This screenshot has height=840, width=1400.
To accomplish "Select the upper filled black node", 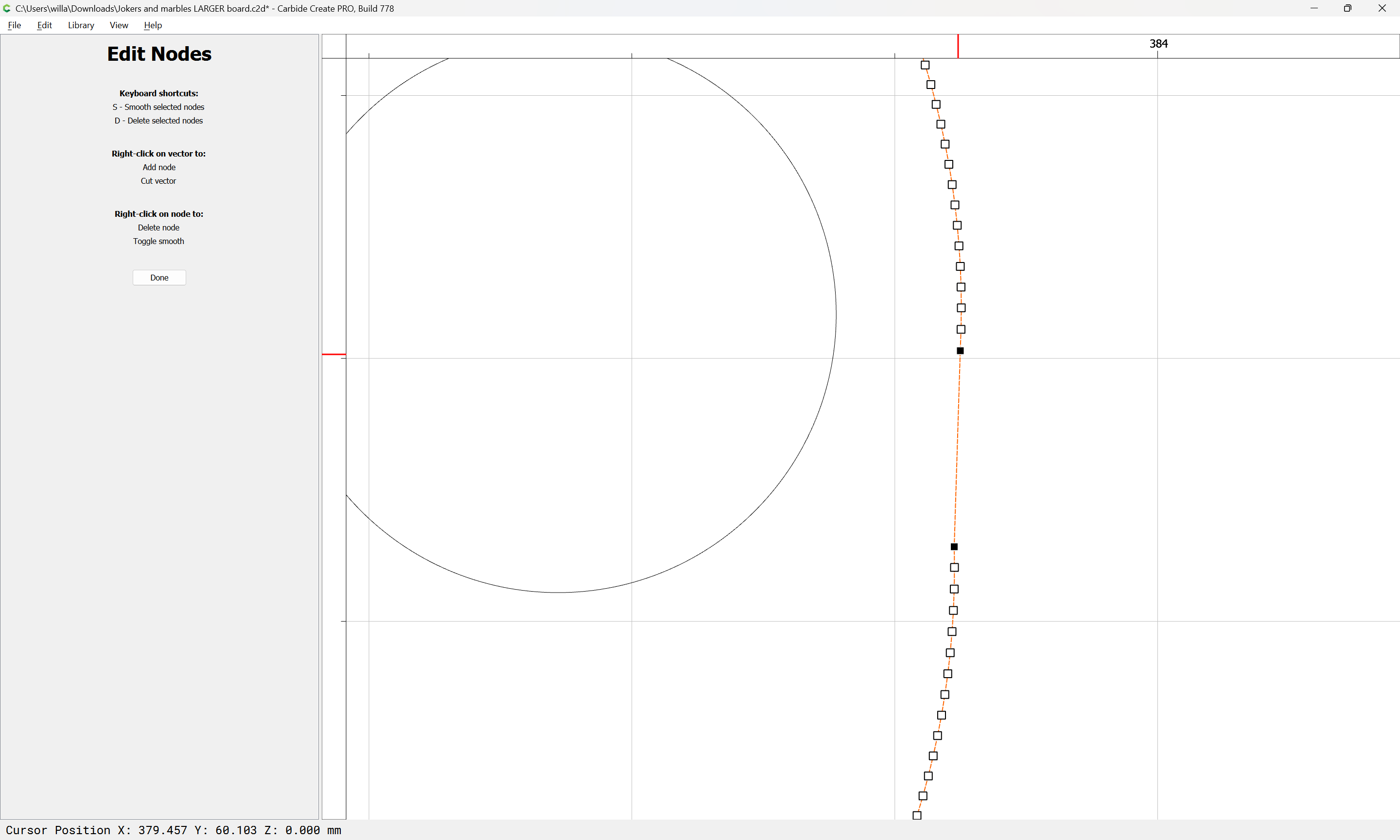I will pyautogui.click(x=960, y=351).
